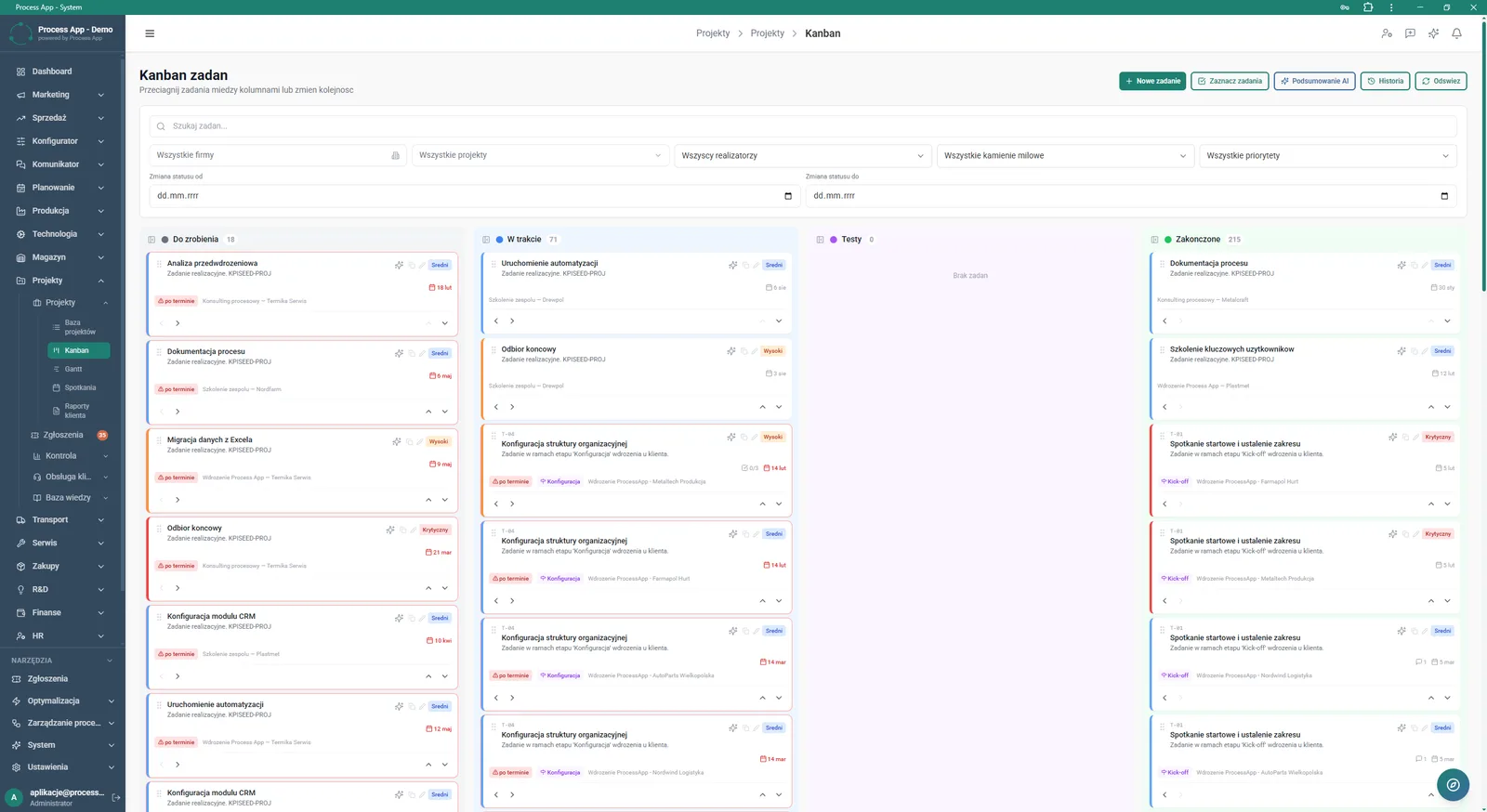Click calendar icon in Zmiana statusu od field
Screen dimensions: 1487x812
[788, 196]
